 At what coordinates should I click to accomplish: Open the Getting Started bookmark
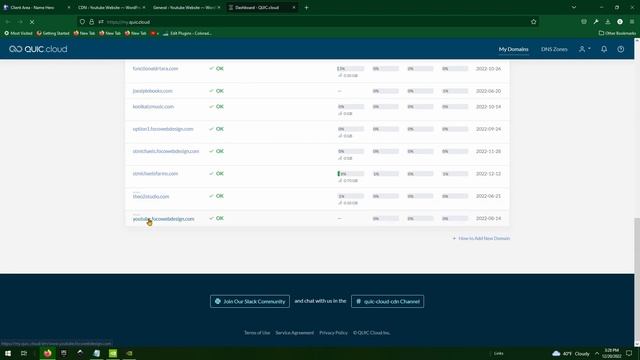coord(53,33)
